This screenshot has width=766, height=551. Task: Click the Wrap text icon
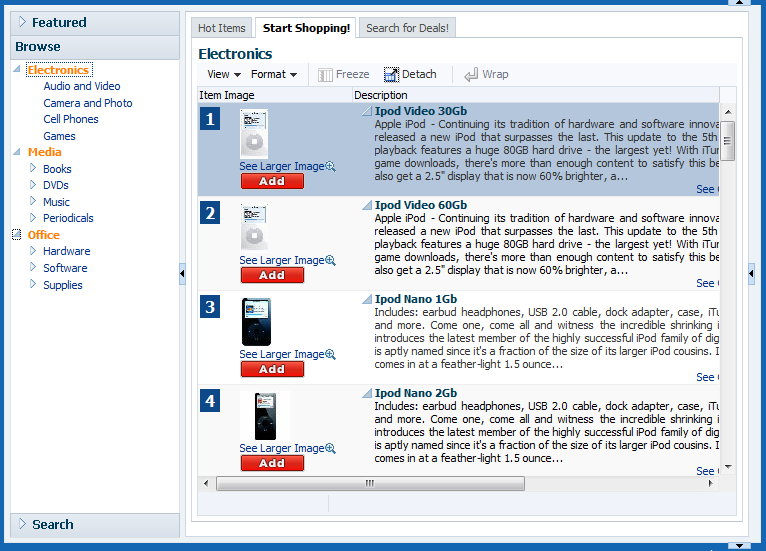coord(471,75)
